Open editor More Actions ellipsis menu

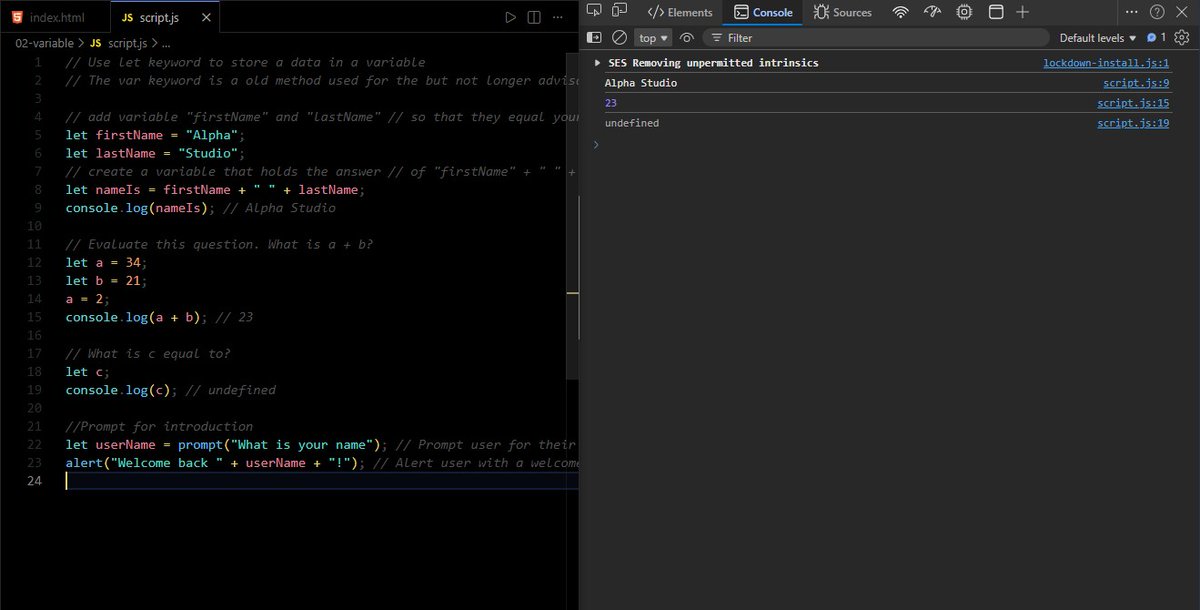click(x=559, y=17)
